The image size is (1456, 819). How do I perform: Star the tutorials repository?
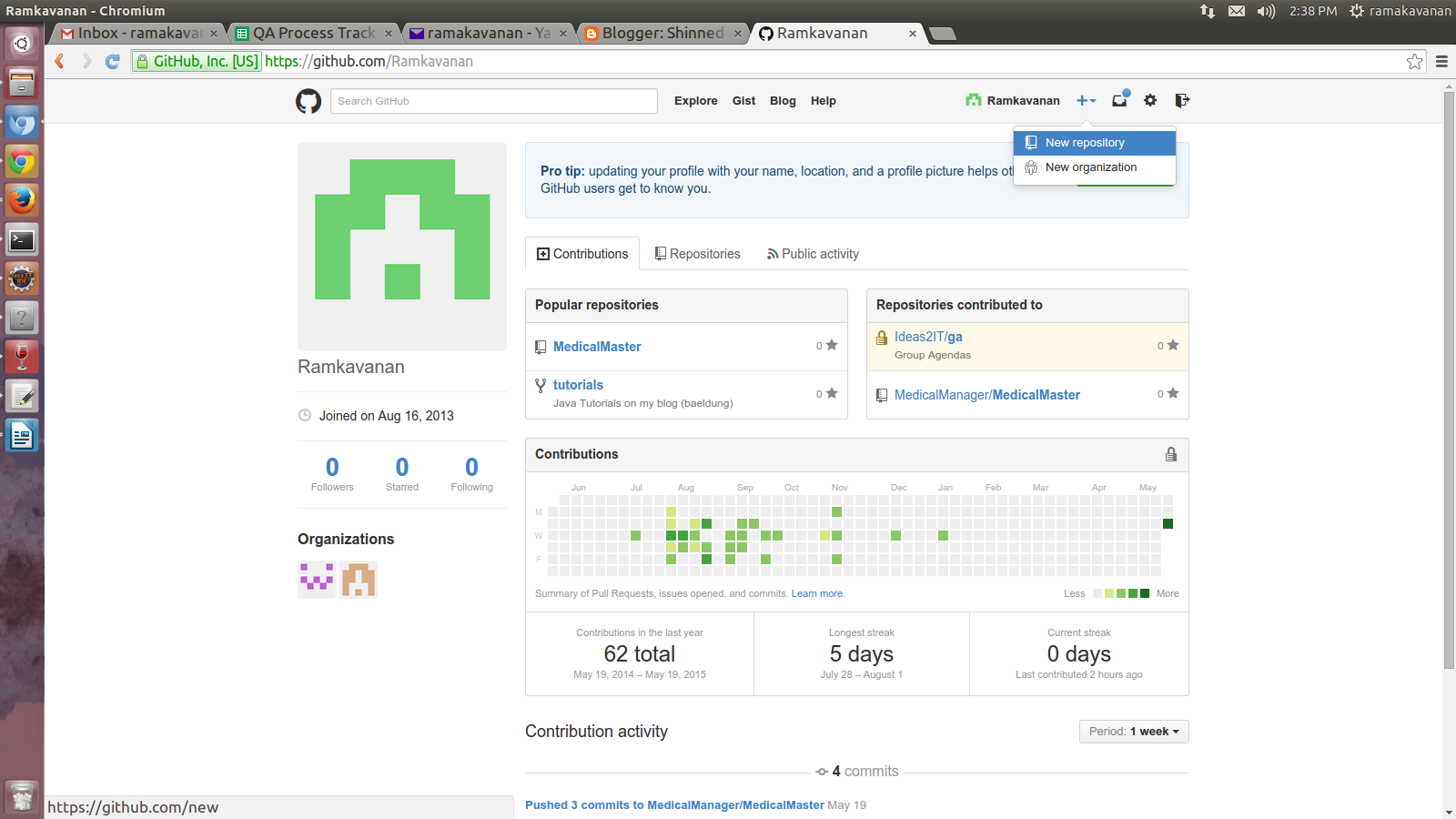pyautogui.click(x=831, y=393)
